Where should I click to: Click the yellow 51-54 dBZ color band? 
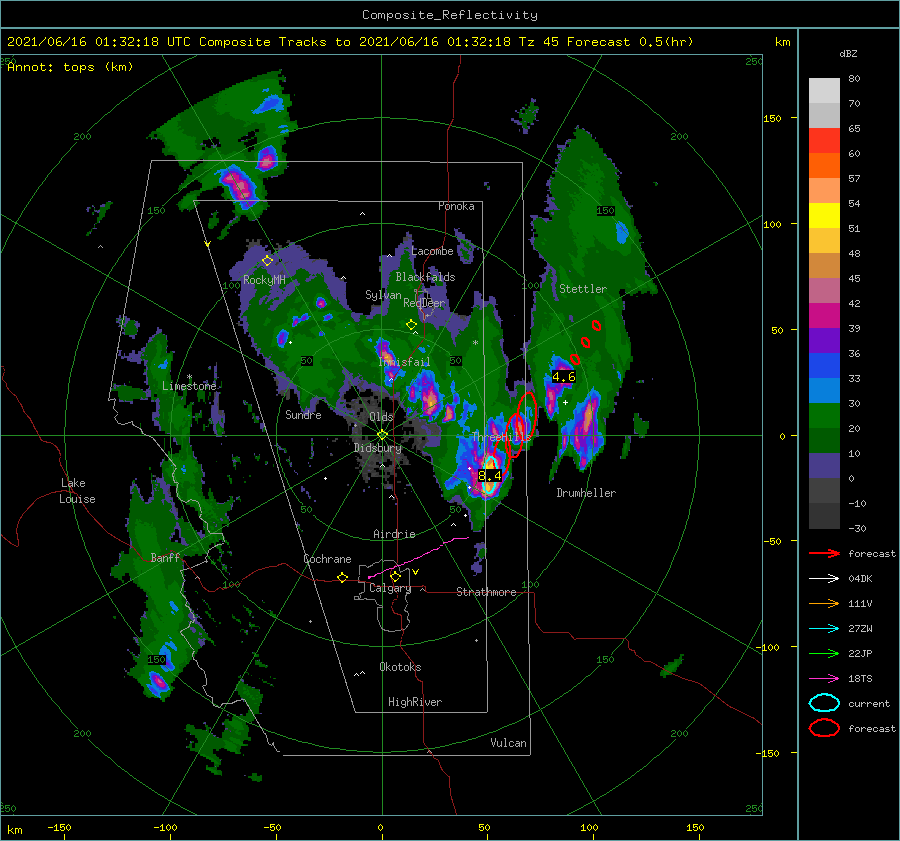click(824, 216)
